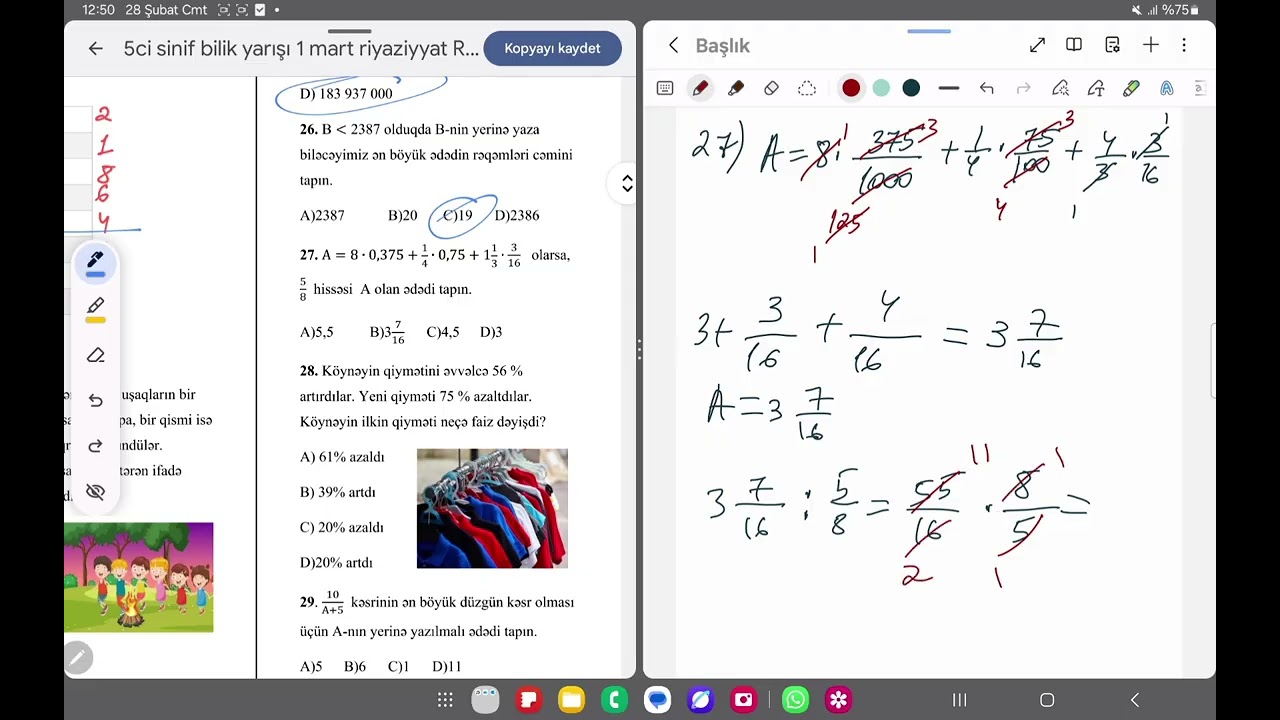Select answer A)2387 for question 26
The height and width of the screenshot is (720, 1280).
322,215
